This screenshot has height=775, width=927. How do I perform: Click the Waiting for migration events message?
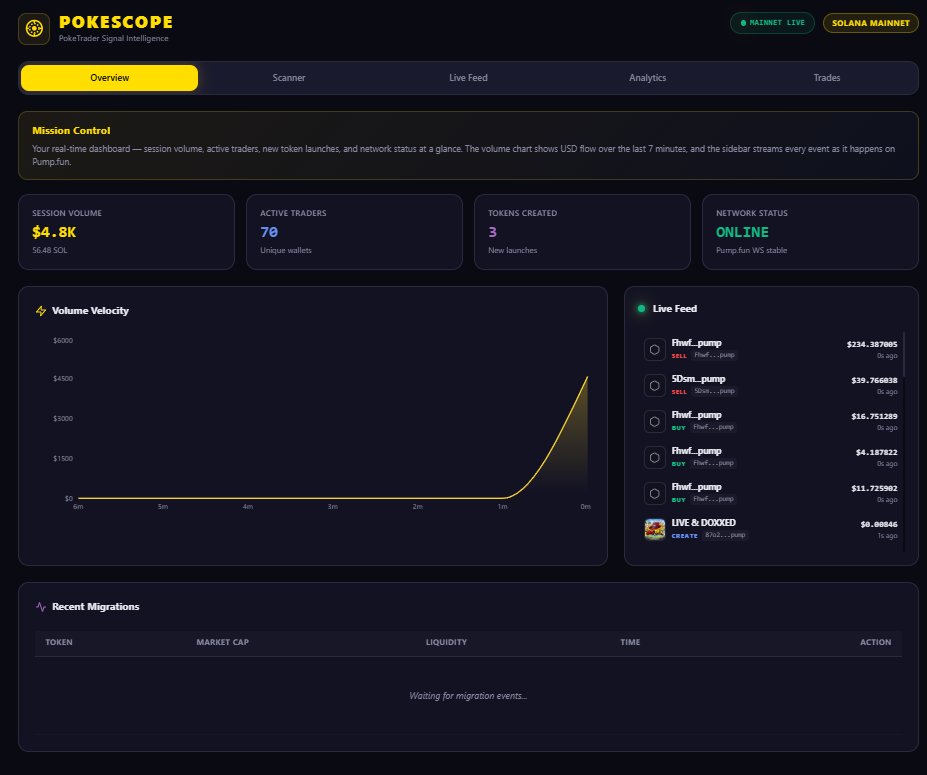pyautogui.click(x=468, y=696)
